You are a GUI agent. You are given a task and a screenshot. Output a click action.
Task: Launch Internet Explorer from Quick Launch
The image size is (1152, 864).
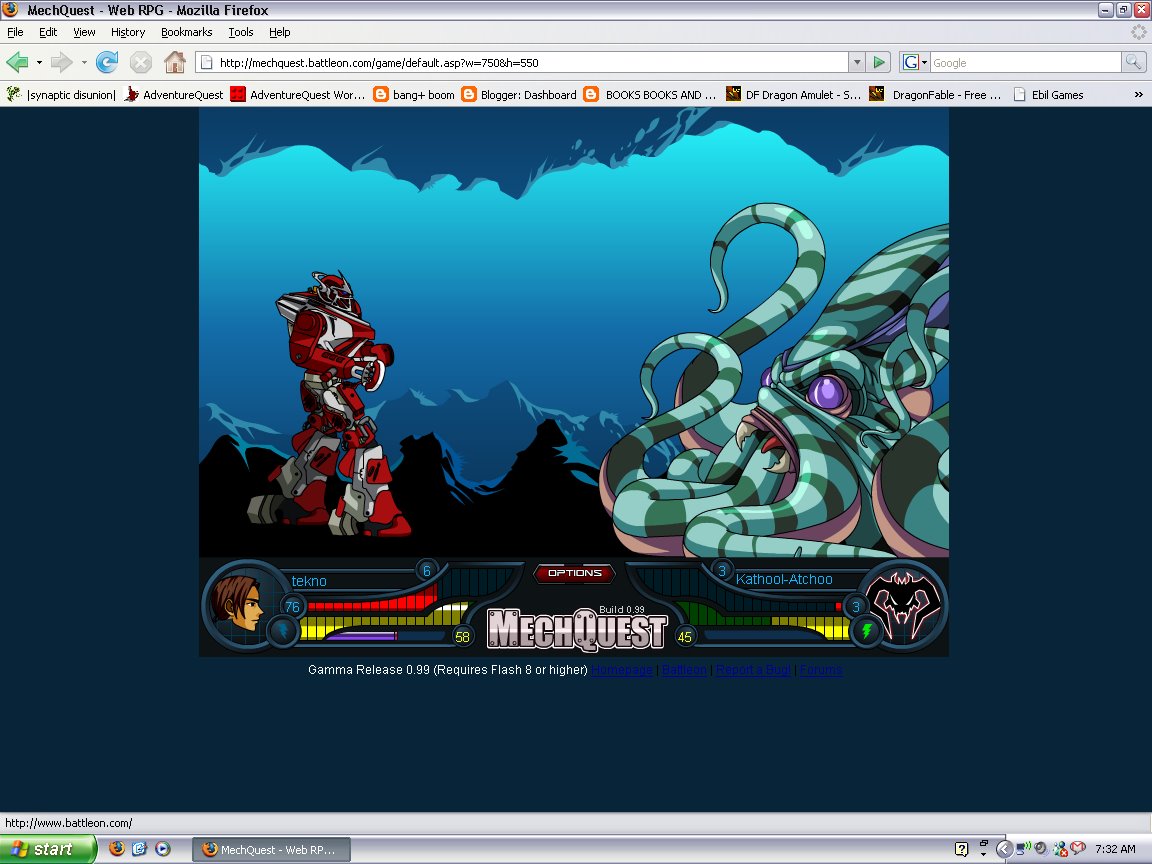coord(139,849)
